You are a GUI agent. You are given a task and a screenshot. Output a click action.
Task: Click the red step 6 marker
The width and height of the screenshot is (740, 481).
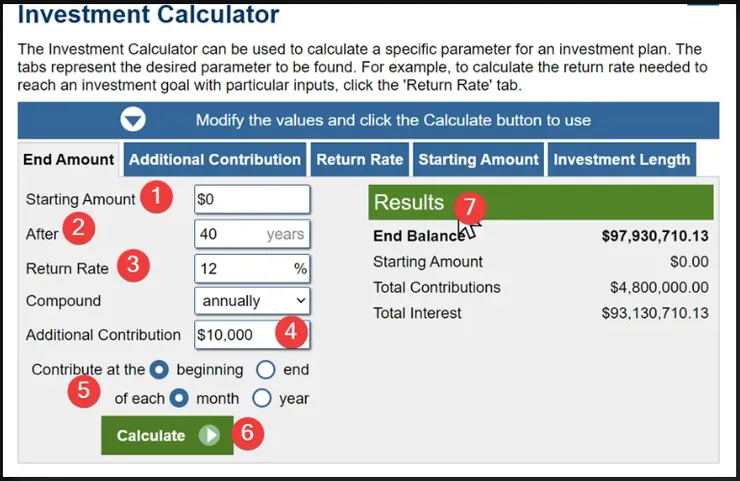point(250,435)
